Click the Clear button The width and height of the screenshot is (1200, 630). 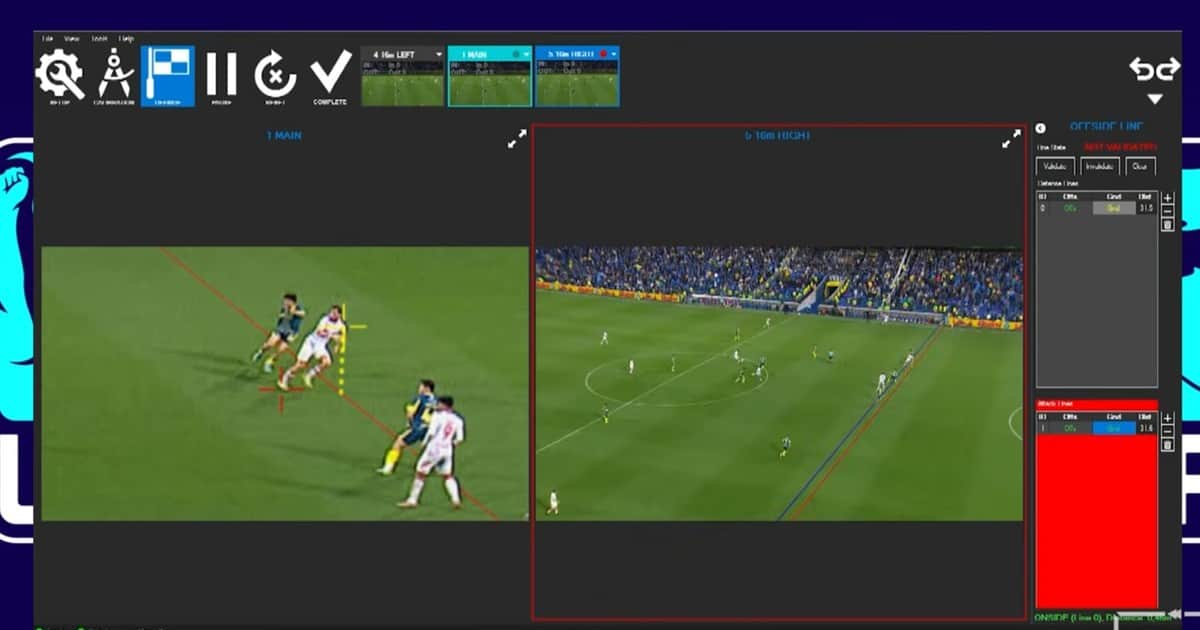pos(1140,167)
